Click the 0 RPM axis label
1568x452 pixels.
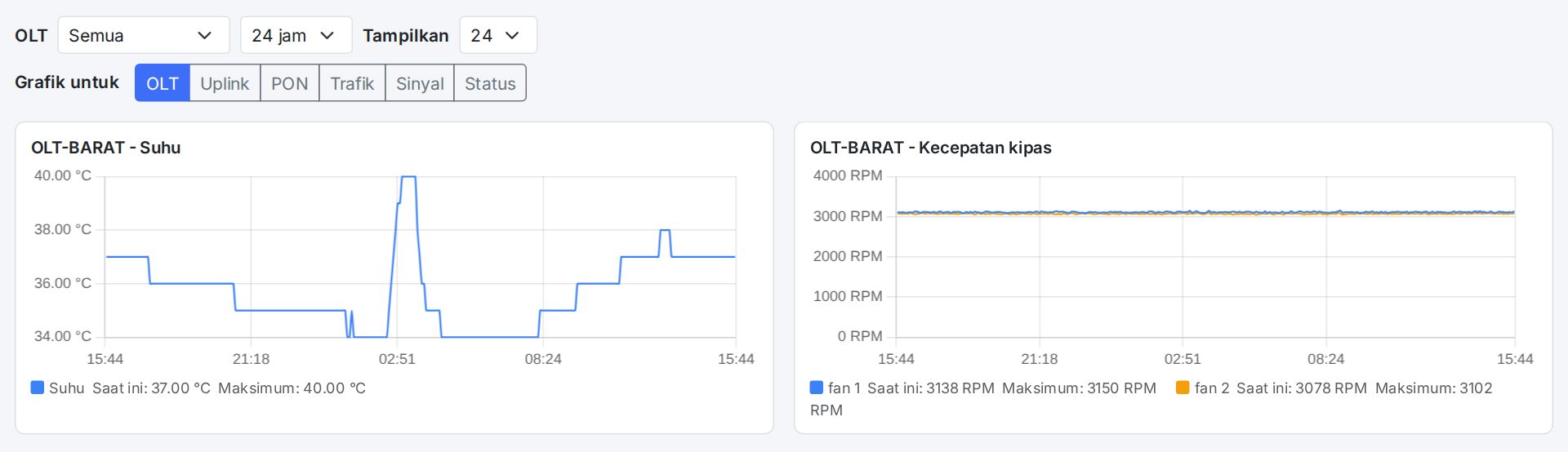(860, 336)
